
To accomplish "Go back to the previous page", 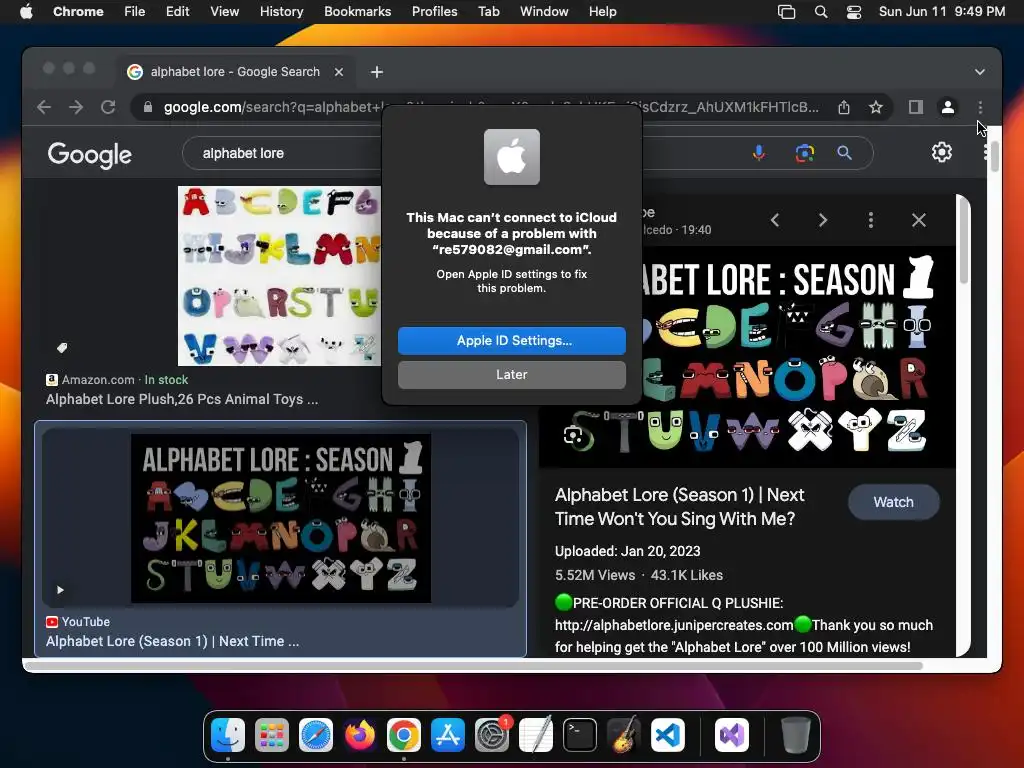I will tap(44, 107).
